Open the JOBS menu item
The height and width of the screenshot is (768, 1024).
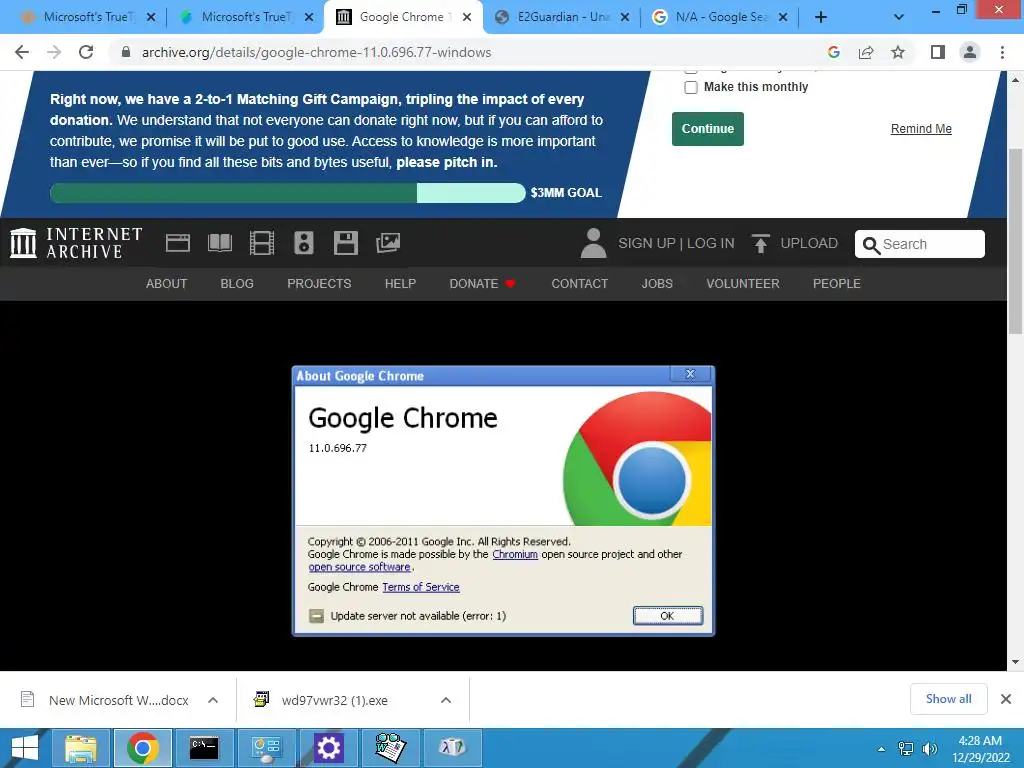click(657, 283)
